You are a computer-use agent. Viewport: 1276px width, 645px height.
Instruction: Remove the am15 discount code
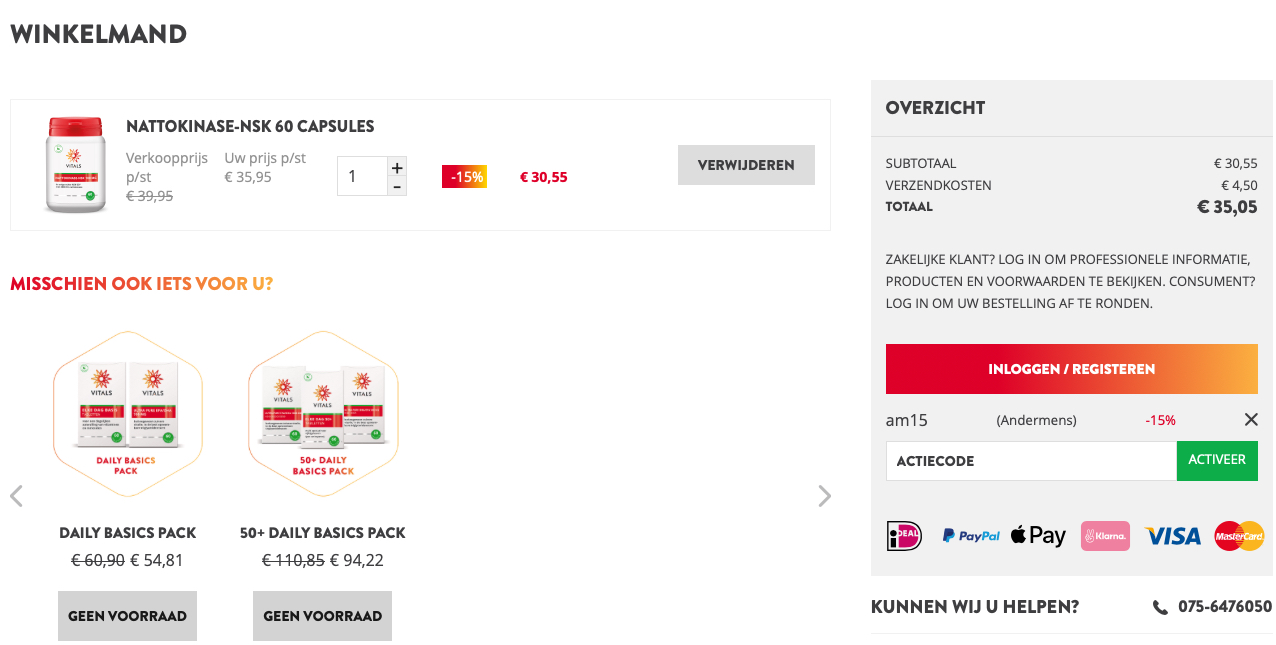coord(1250,420)
